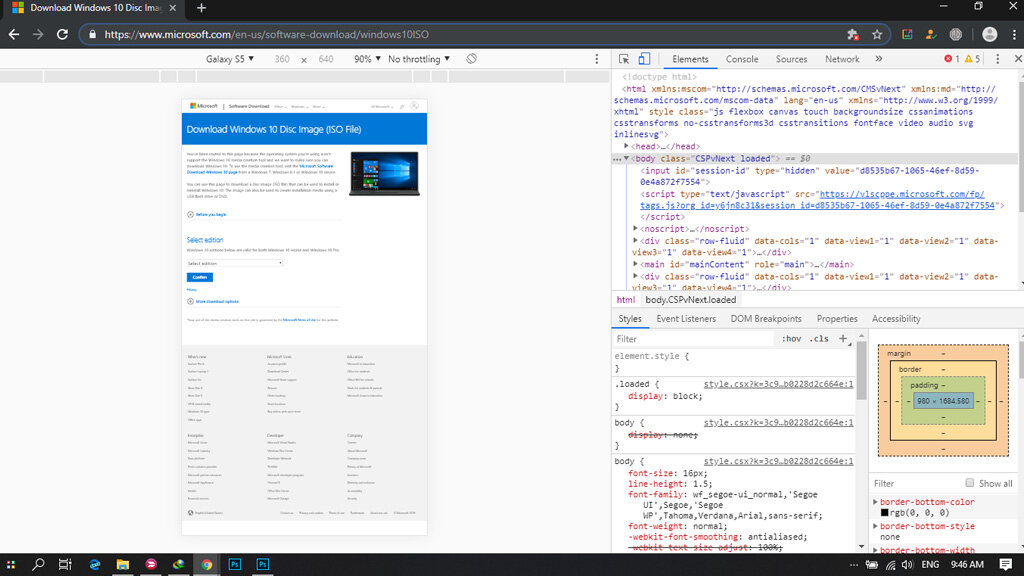The width and height of the screenshot is (1024, 576).
Task: Select the body.CSPvNext.loaded breadcrumb item
Action: [690, 300]
